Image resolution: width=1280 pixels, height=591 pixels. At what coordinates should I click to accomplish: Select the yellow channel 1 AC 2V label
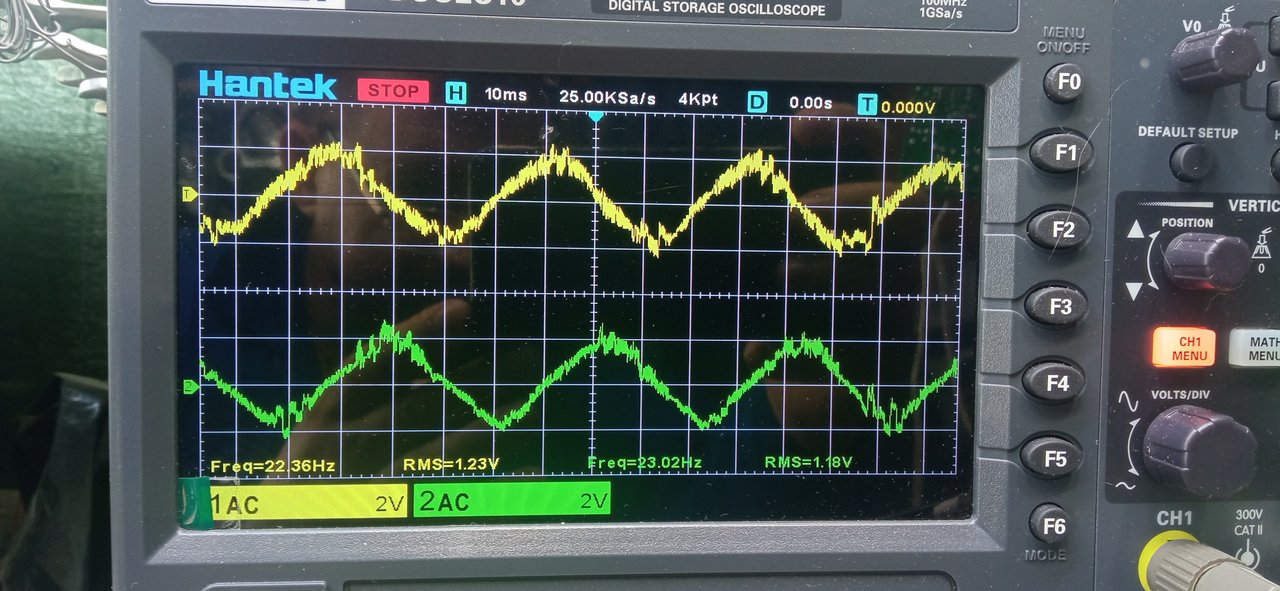click(309, 504)
